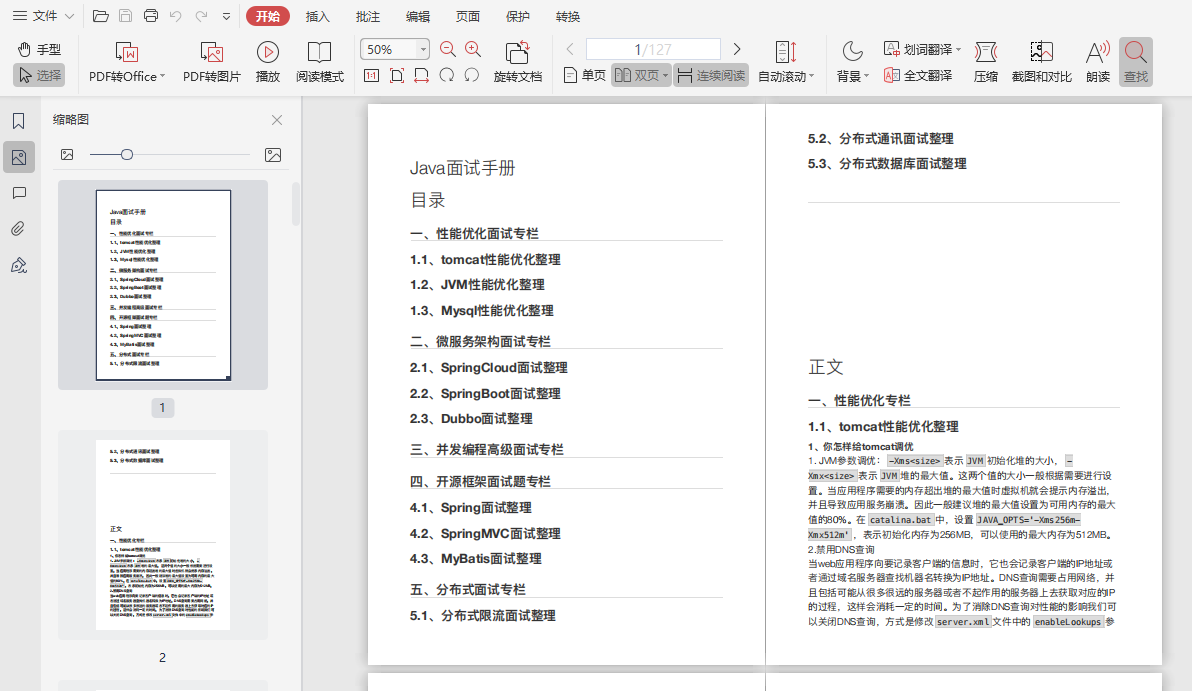1192x691 pixels.
Task: Click the Undo arrow icon
Action: pyautogui.click(x=176, y=16)
